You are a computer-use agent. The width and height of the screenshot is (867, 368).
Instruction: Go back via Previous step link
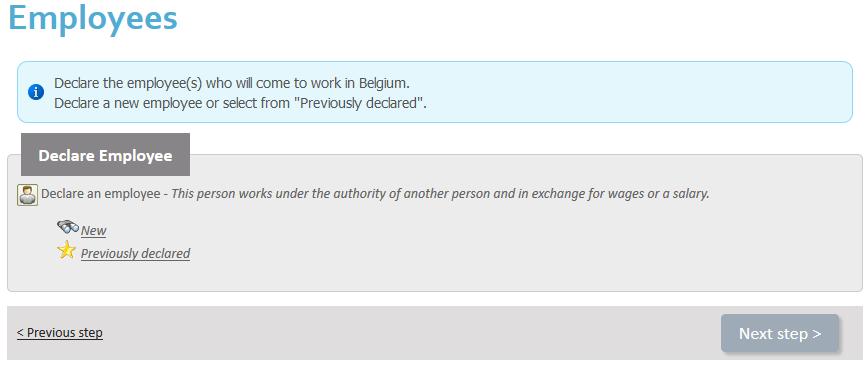tap(60, 333)
